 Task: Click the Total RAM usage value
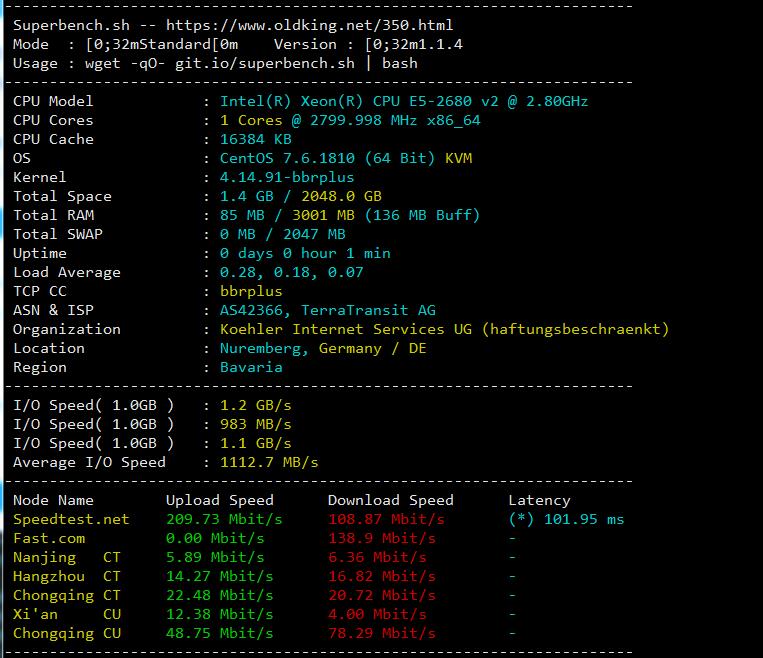pos(350,215)
